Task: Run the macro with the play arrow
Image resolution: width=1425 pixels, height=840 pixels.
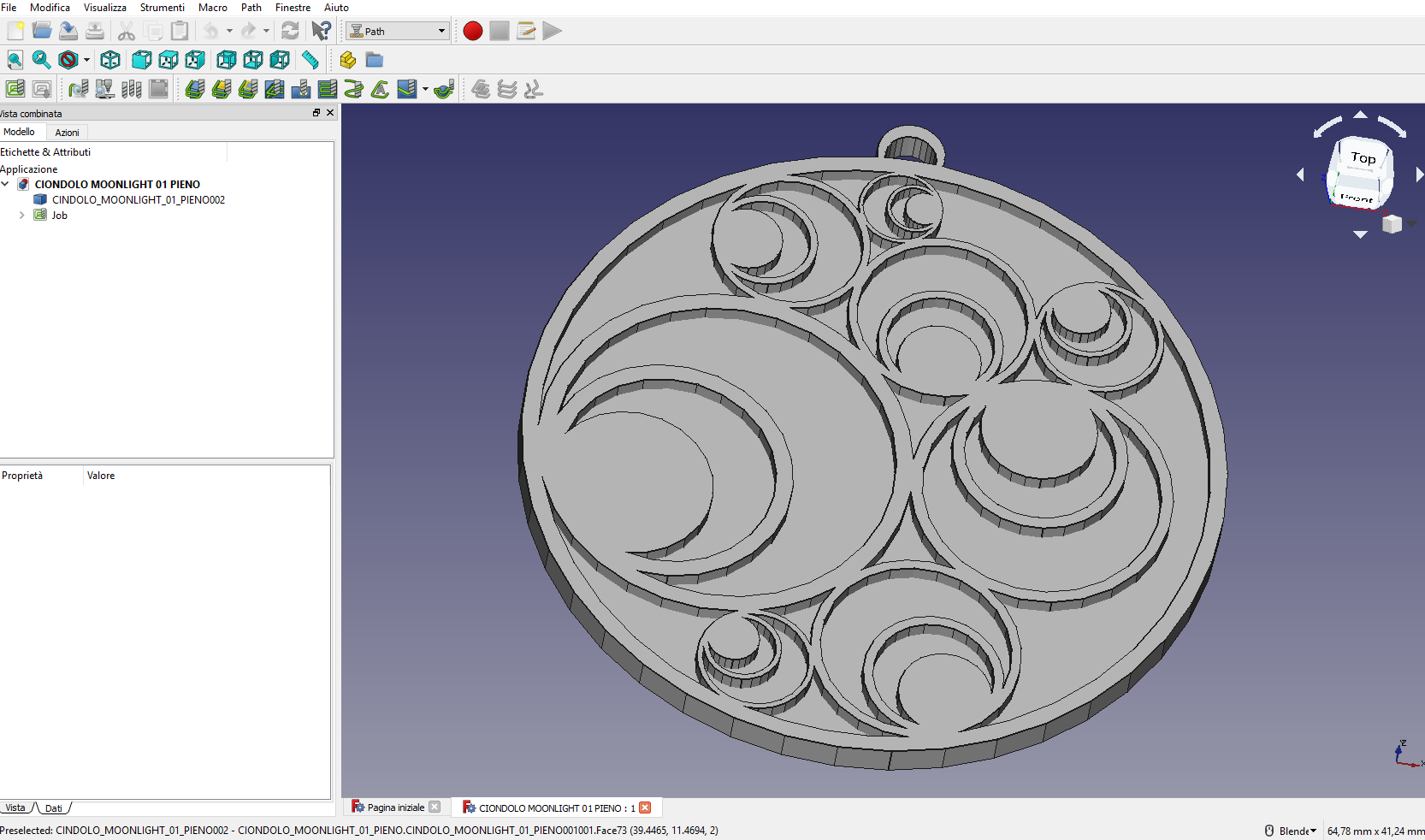Action: point(553,31)
